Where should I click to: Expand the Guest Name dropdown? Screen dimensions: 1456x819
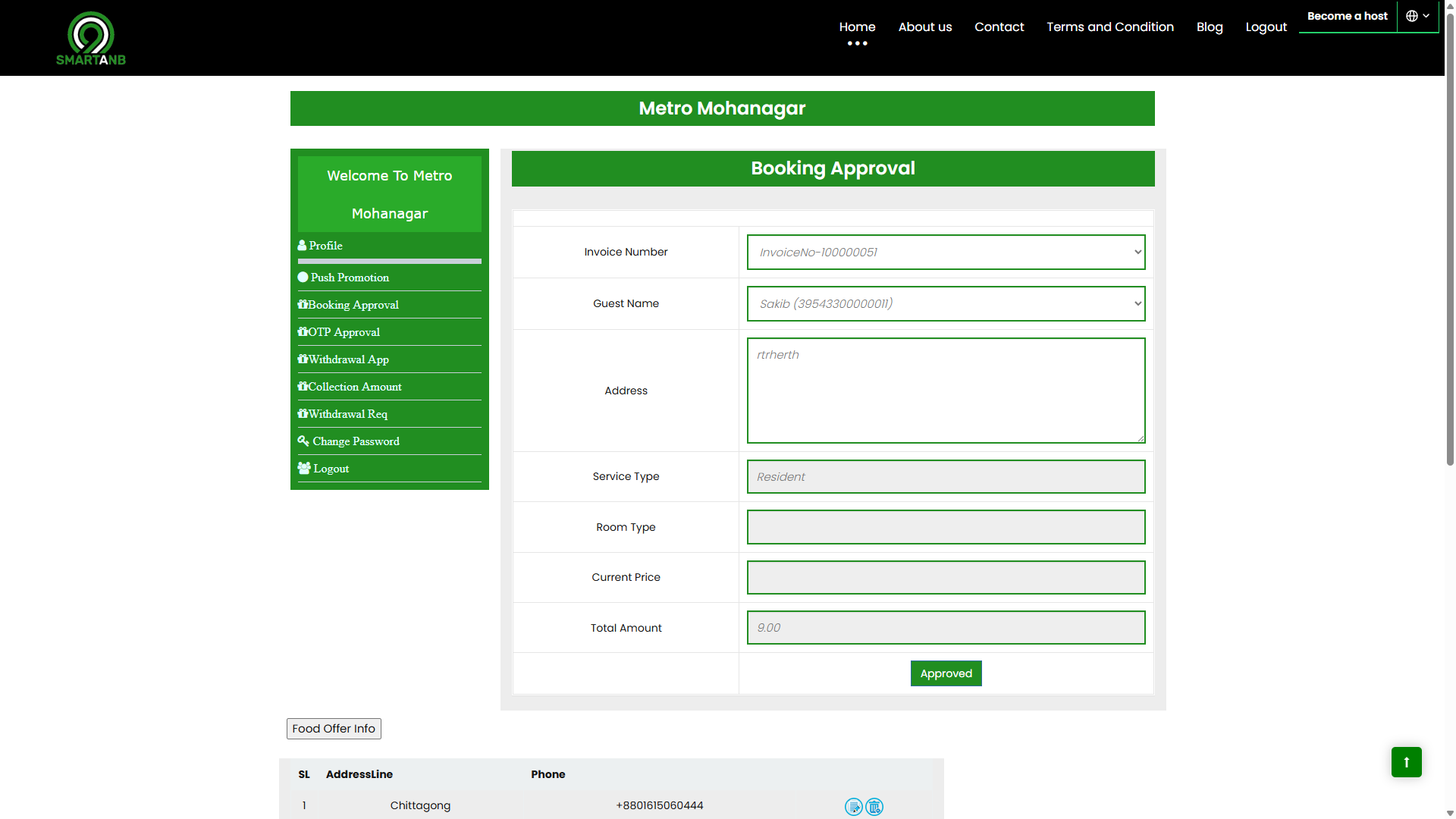pyautogui.click(x=945, y=304)
